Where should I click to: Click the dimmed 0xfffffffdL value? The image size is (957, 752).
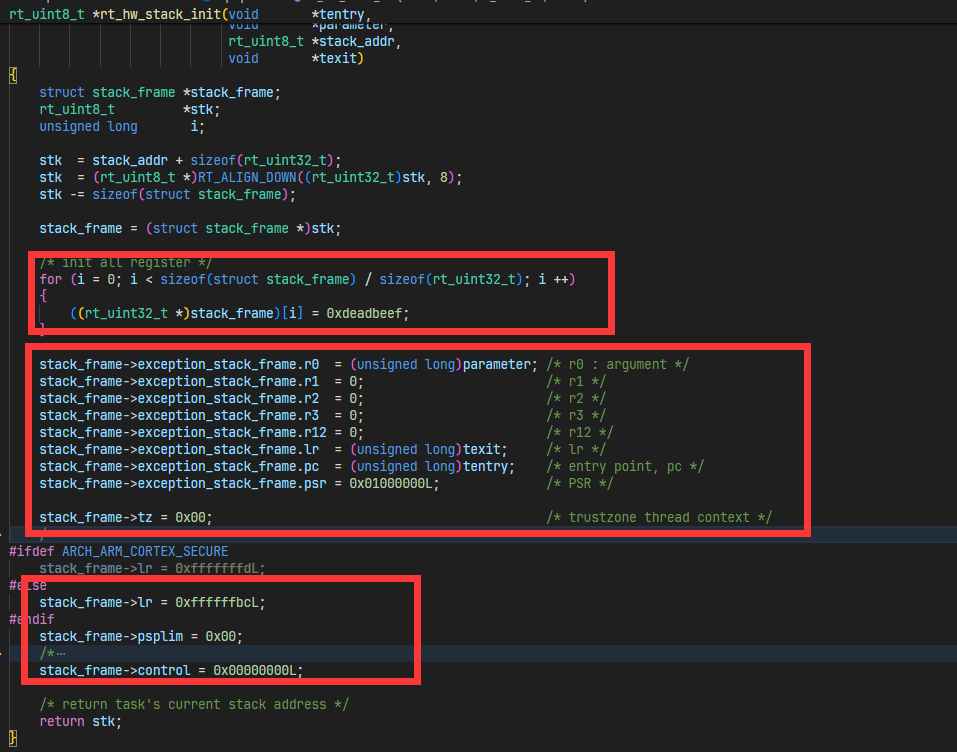[217, 568]
